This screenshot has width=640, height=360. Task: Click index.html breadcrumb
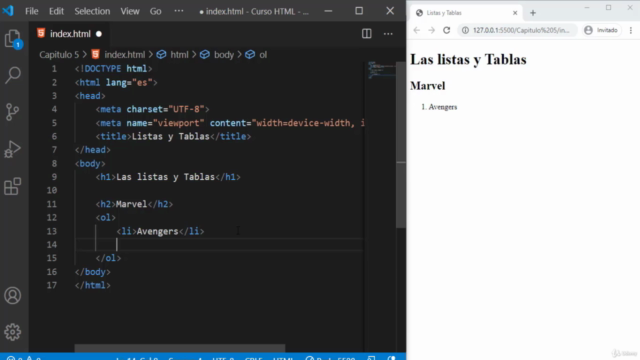pyautogui.click(x=124, y=55)
